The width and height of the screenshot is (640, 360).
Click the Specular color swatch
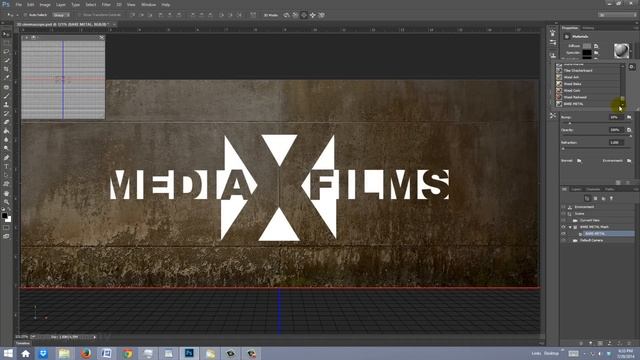coord(587,53)
